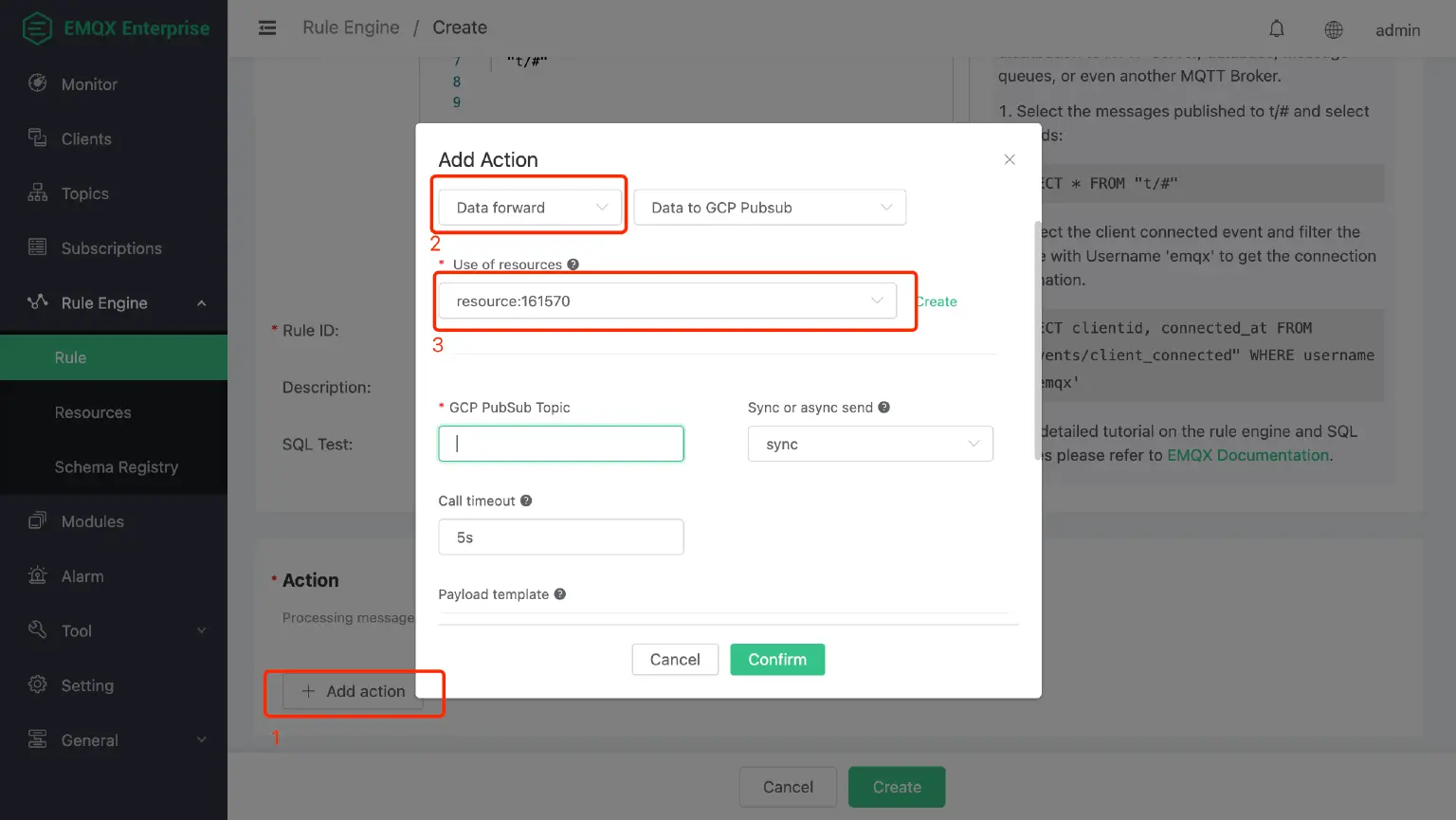Click help icon next to Use of resources
This screenshot has width=1456, height=820.
(573, 264)
